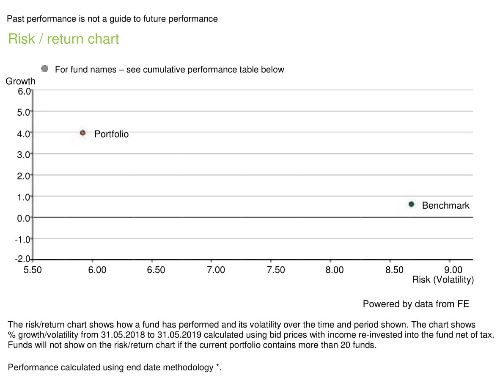Viewport: 500px width, 377px height.
Task: Click the 9.00 tick label on x-axis
Action: tap(453, 269)
